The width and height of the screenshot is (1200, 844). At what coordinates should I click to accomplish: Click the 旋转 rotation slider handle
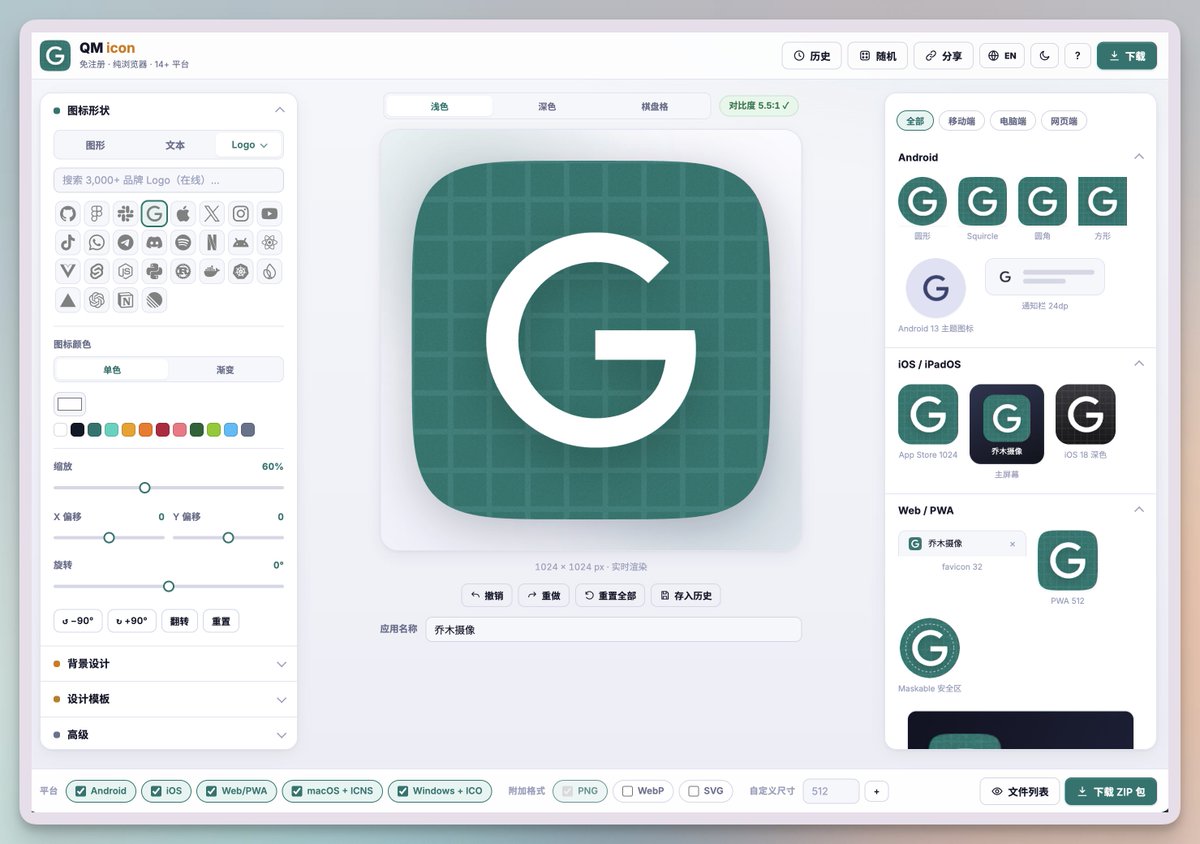coord(168,586)
